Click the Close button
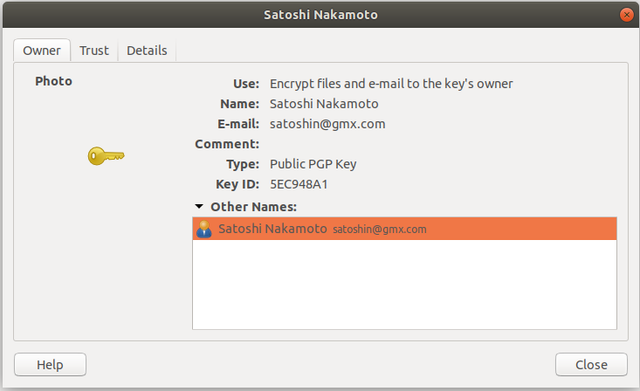The height and width of the screenshot is (391, 640). click(591, 364)
